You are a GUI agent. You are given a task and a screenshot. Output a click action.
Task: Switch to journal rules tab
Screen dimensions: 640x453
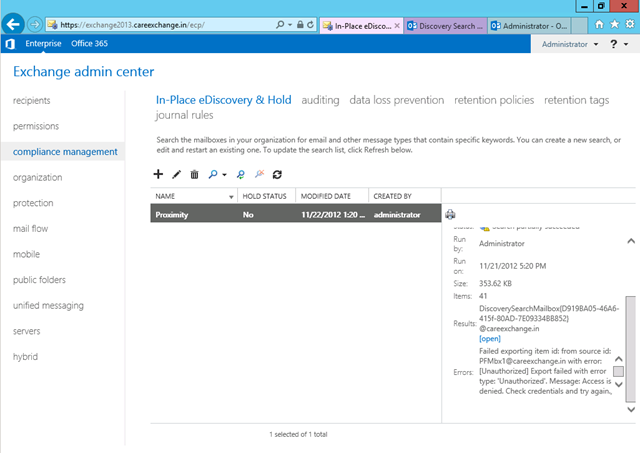[x=184, y=115]
